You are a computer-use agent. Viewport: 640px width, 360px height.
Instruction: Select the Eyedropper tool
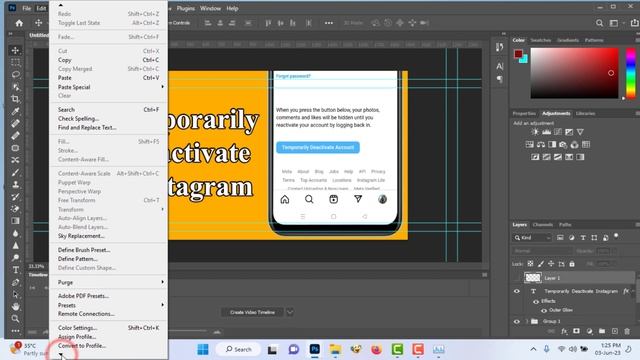tap(16, 111)
